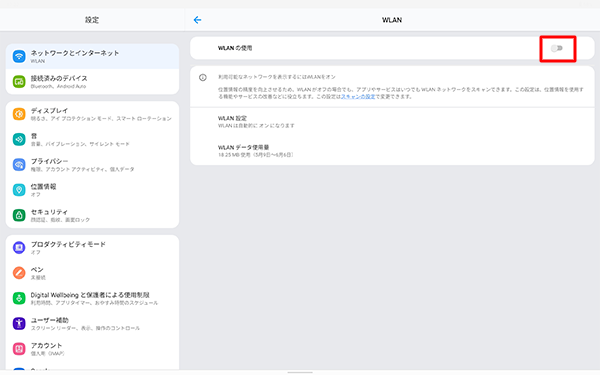Open 音 sound settings
The width and height of the screenshot is (600, 375).
pos(92,139)
